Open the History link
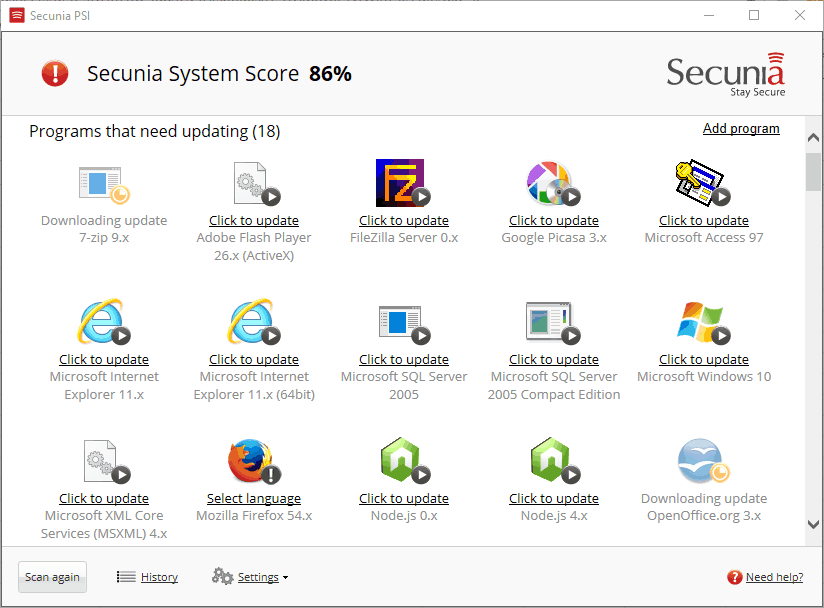The width and height of the screenshot is (824, 608). [159, 577]
